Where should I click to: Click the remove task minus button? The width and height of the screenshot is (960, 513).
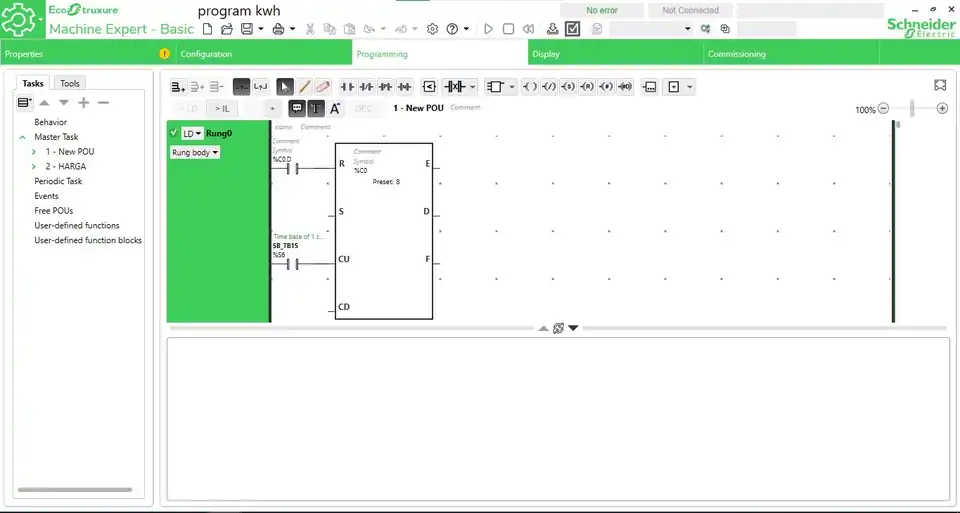[103, 103]
